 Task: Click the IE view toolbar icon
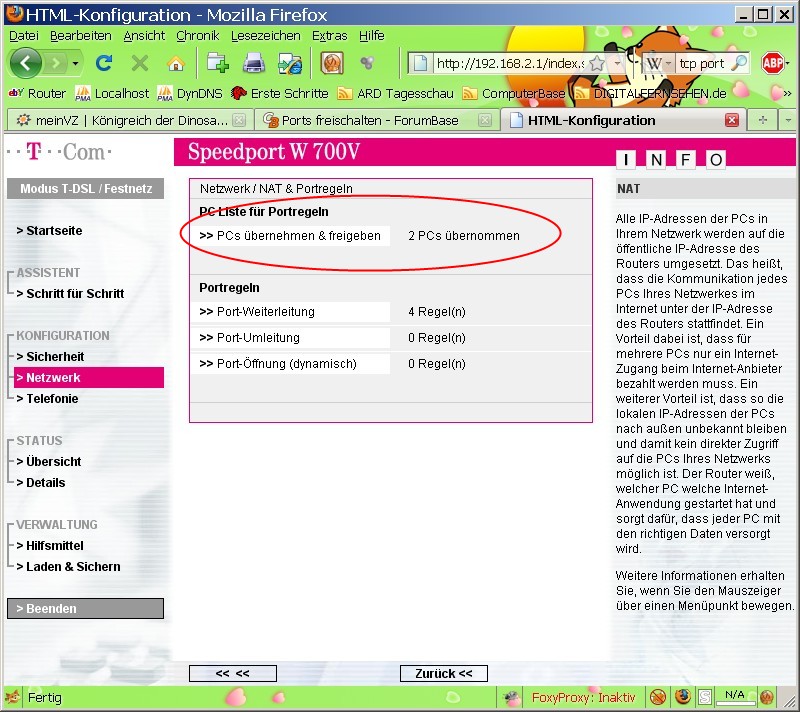(x=290, y=64)
